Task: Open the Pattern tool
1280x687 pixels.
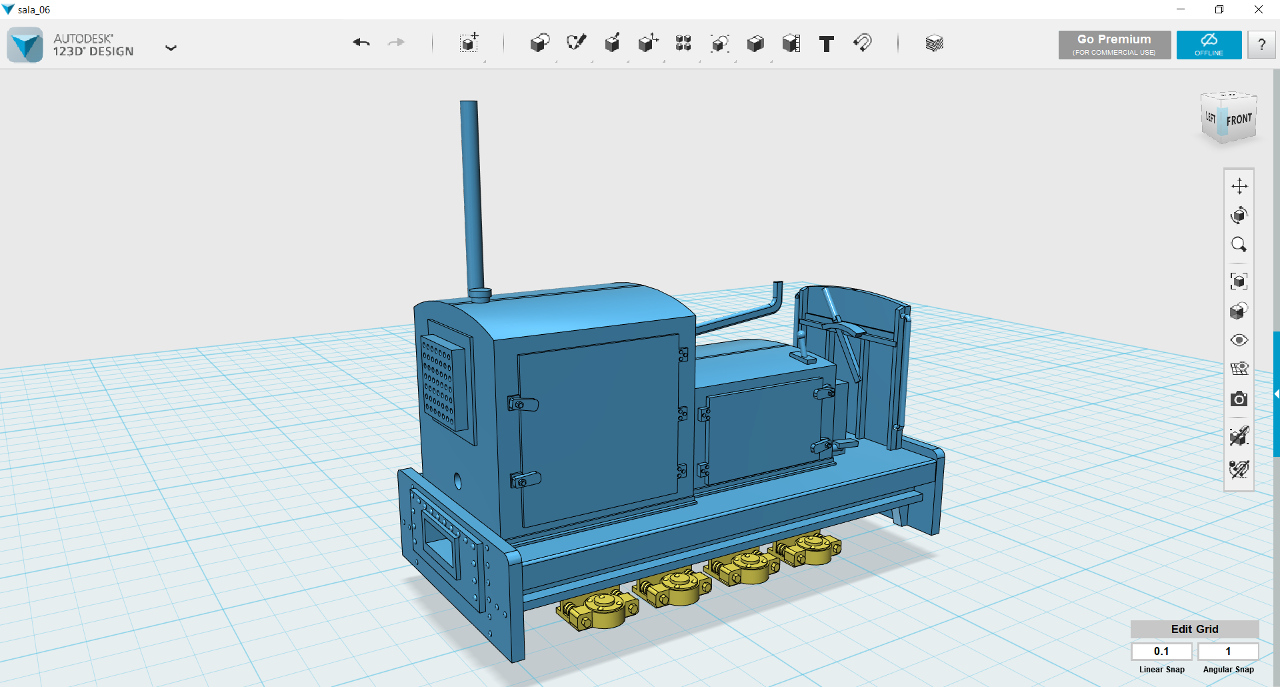Action: coord(684,43)
